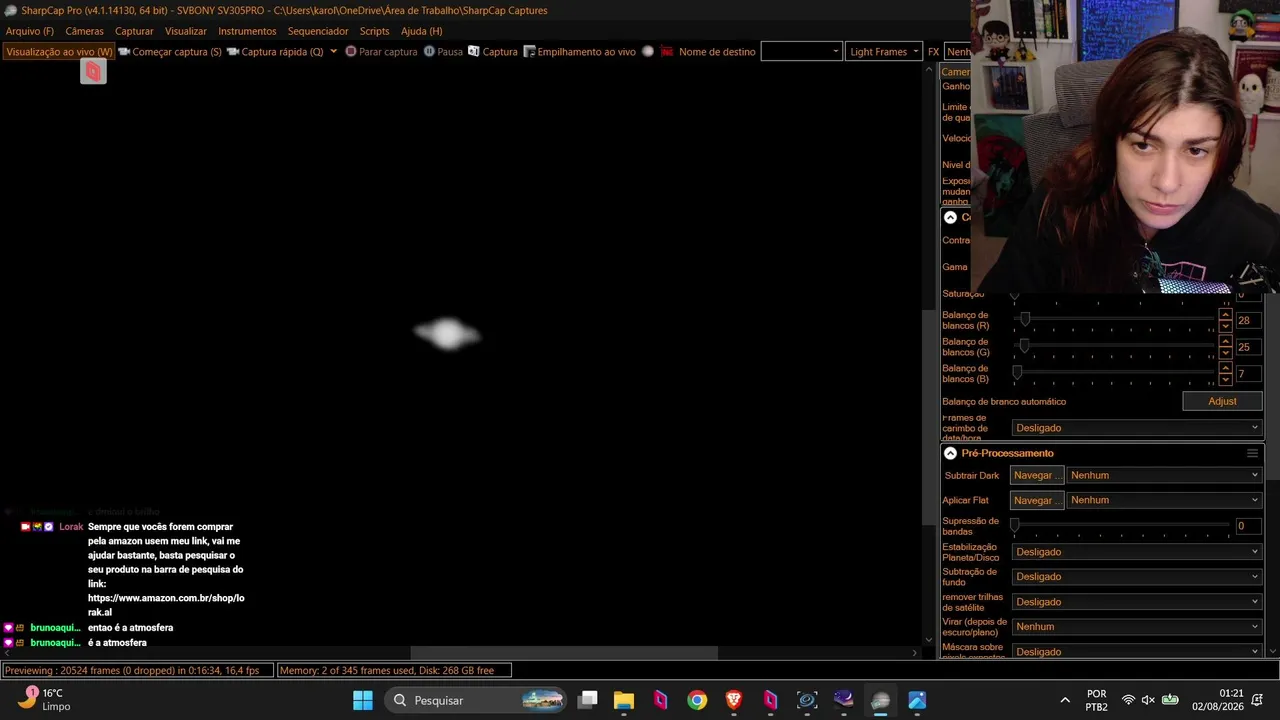Open Pré-Processamento panel hamburger menu
This screenshot has height=720, width=1280.
tap(1252, 453)
